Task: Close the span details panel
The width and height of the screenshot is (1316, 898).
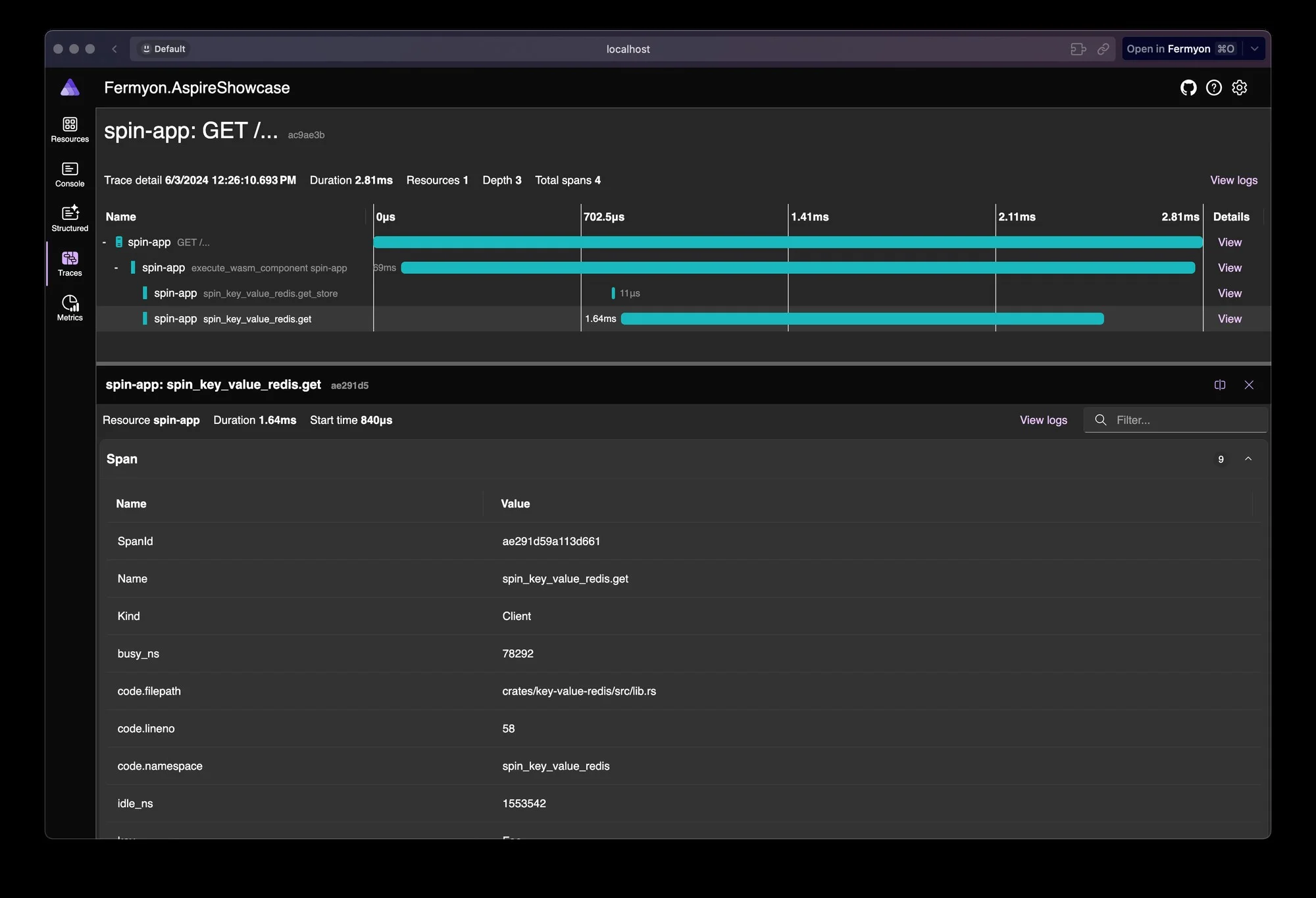Action: click(x=1249, y=385)
